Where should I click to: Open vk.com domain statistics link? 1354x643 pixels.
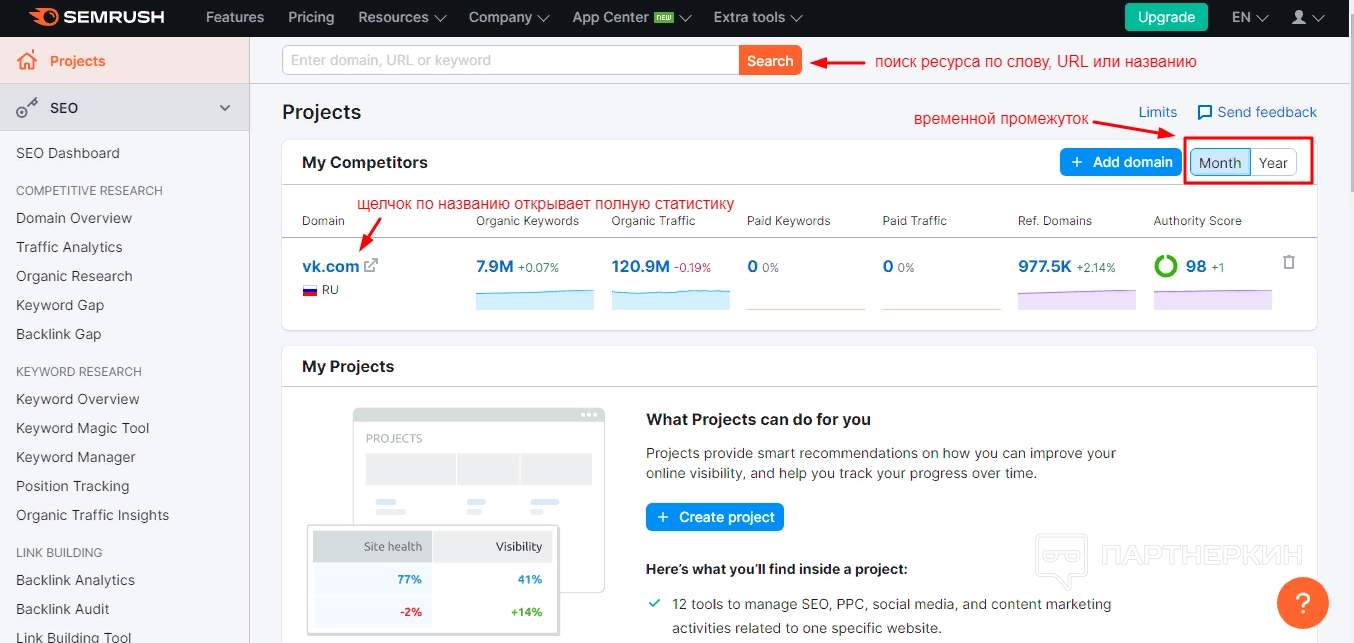coord(331,266)
